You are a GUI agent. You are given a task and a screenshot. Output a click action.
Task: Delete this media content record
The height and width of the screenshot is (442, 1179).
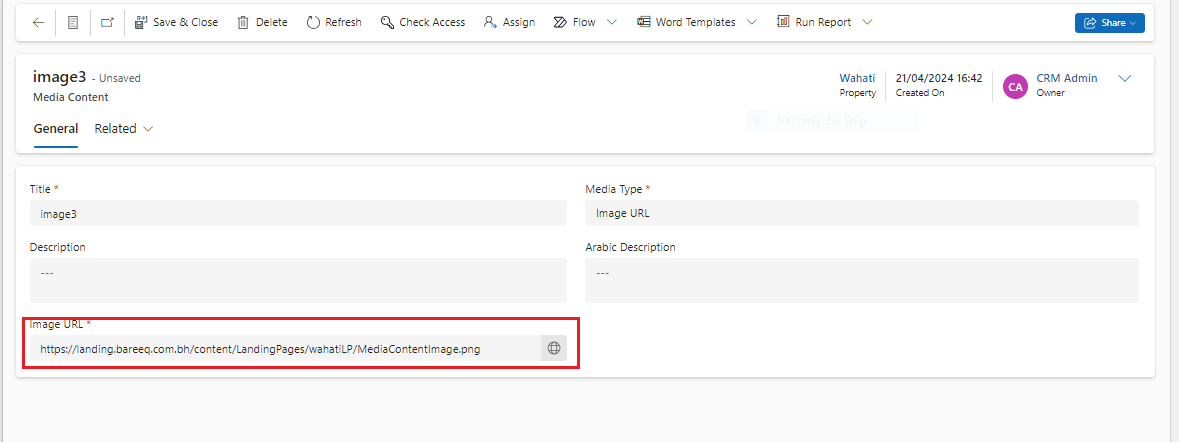[x=262, y=22]
